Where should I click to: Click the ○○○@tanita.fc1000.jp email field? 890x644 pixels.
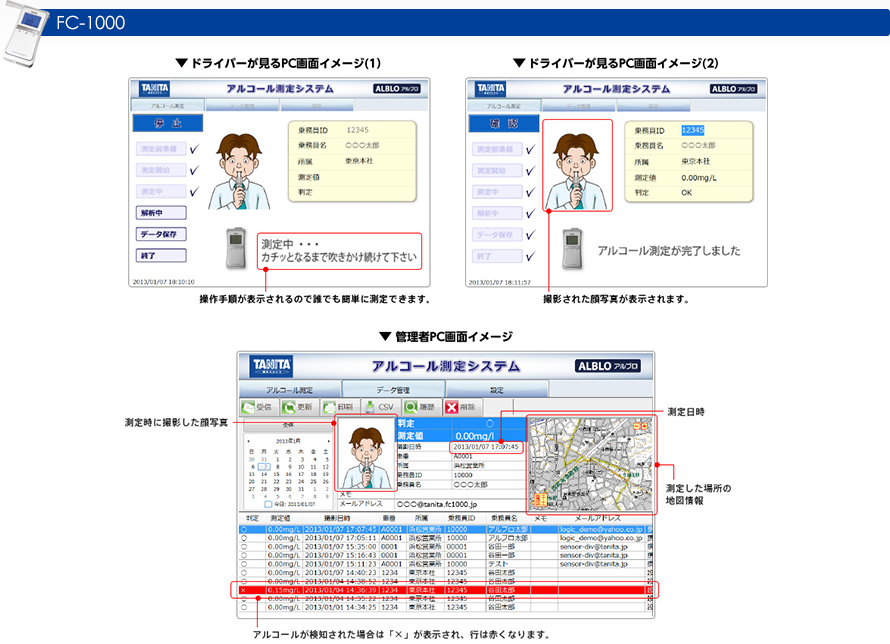coord(436,504)
